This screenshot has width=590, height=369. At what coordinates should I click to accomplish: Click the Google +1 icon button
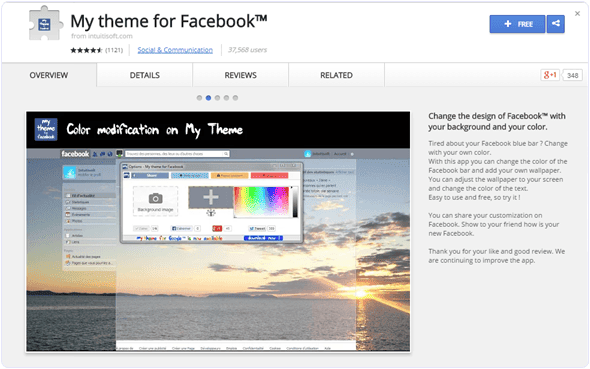pyautogui.click(x=550, y=75)
